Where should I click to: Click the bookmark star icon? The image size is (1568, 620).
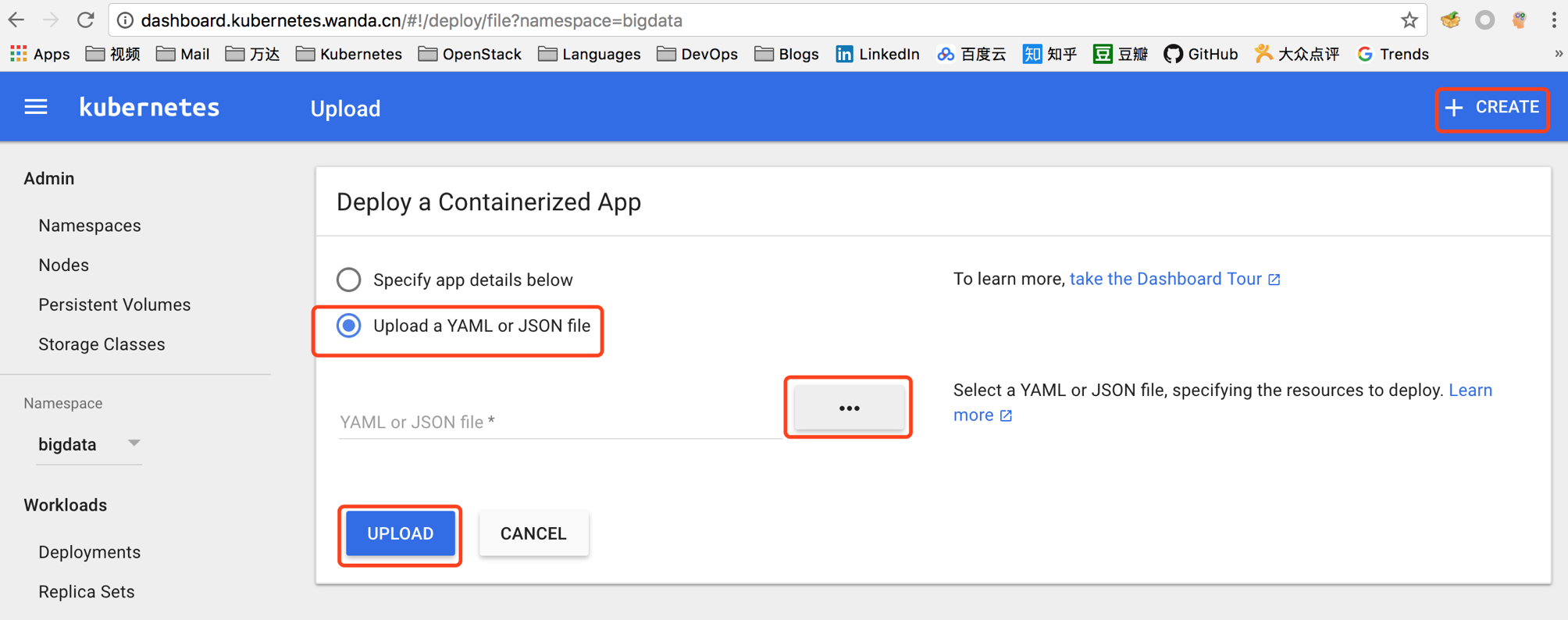[x=1409, y=20]
